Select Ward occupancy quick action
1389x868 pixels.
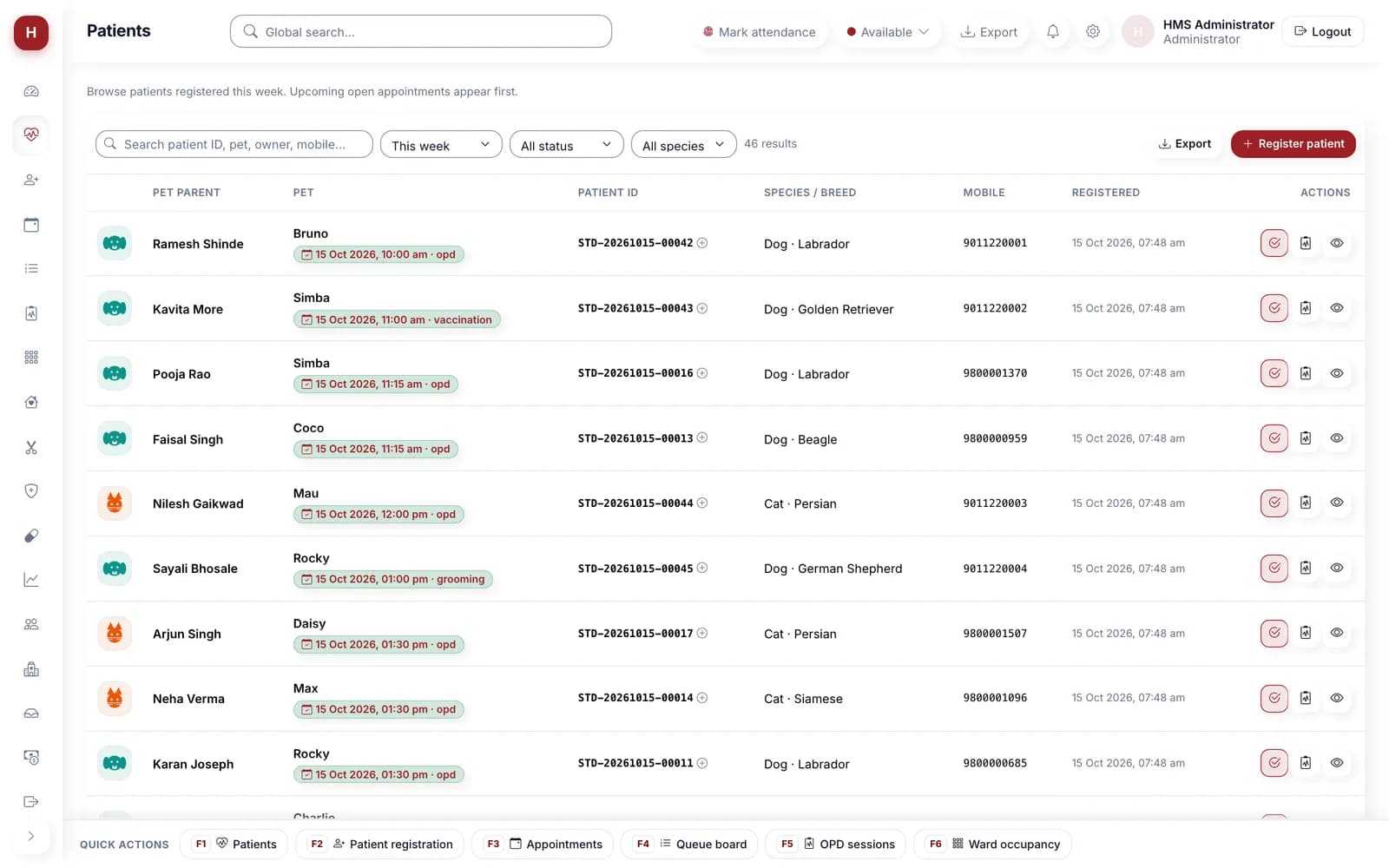coord(994,844)
